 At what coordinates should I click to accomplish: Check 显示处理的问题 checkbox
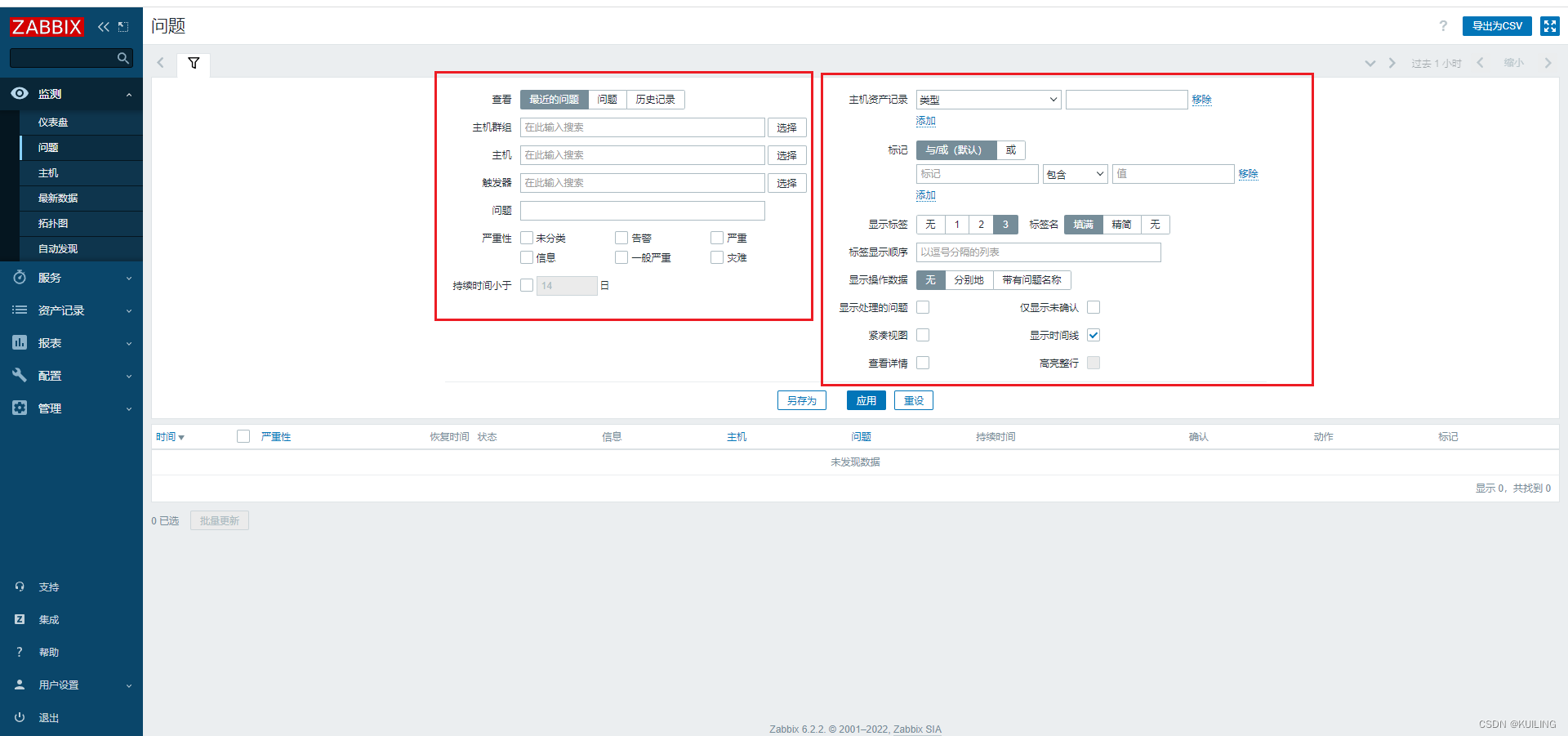pyautogui.click(x=923, y=307)
